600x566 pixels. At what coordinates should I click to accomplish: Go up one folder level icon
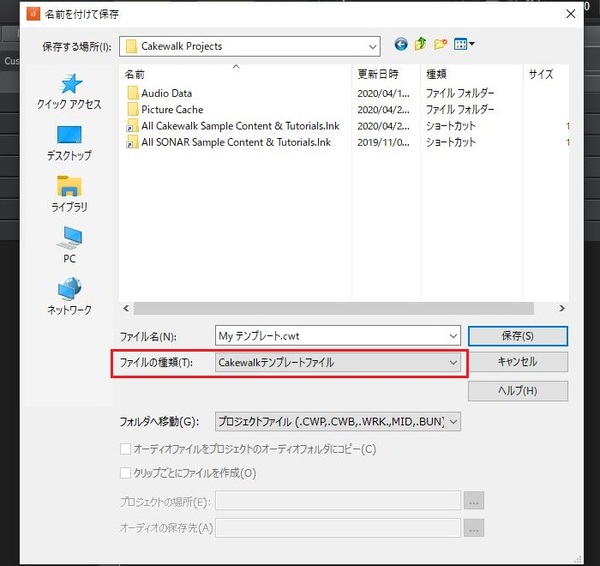[421, 45]
